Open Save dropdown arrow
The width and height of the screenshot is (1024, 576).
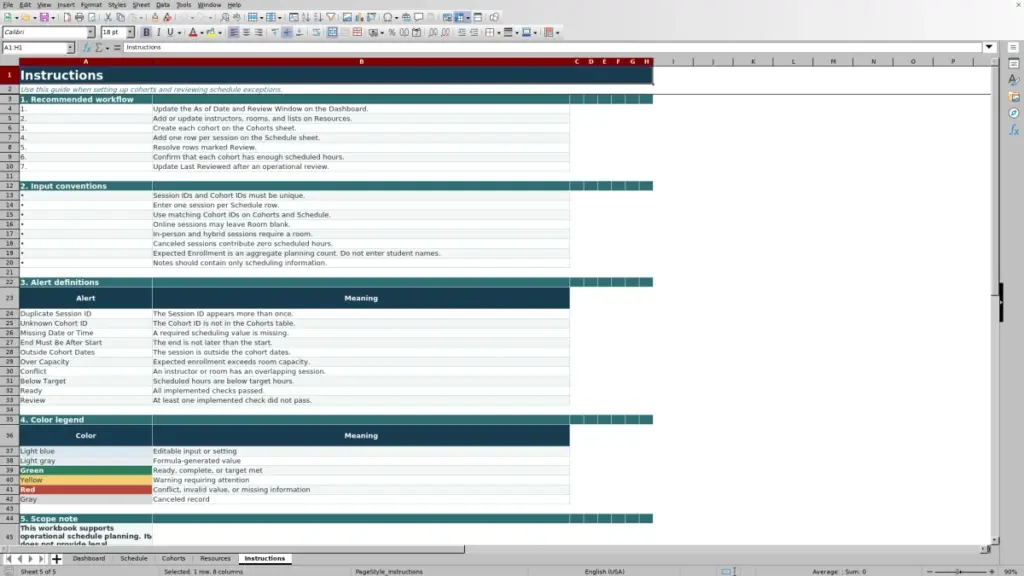click(53, 18)
